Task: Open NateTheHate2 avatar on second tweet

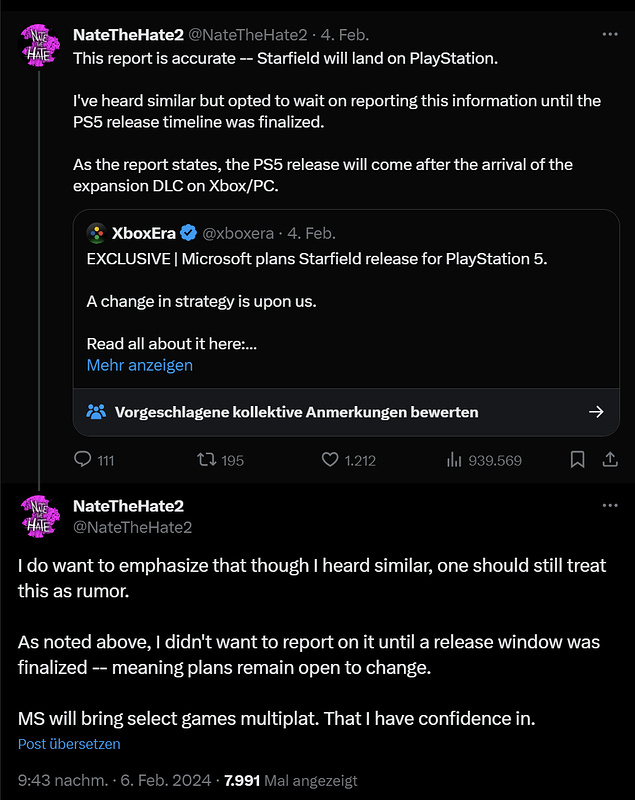Action: [x=40, y=514]
